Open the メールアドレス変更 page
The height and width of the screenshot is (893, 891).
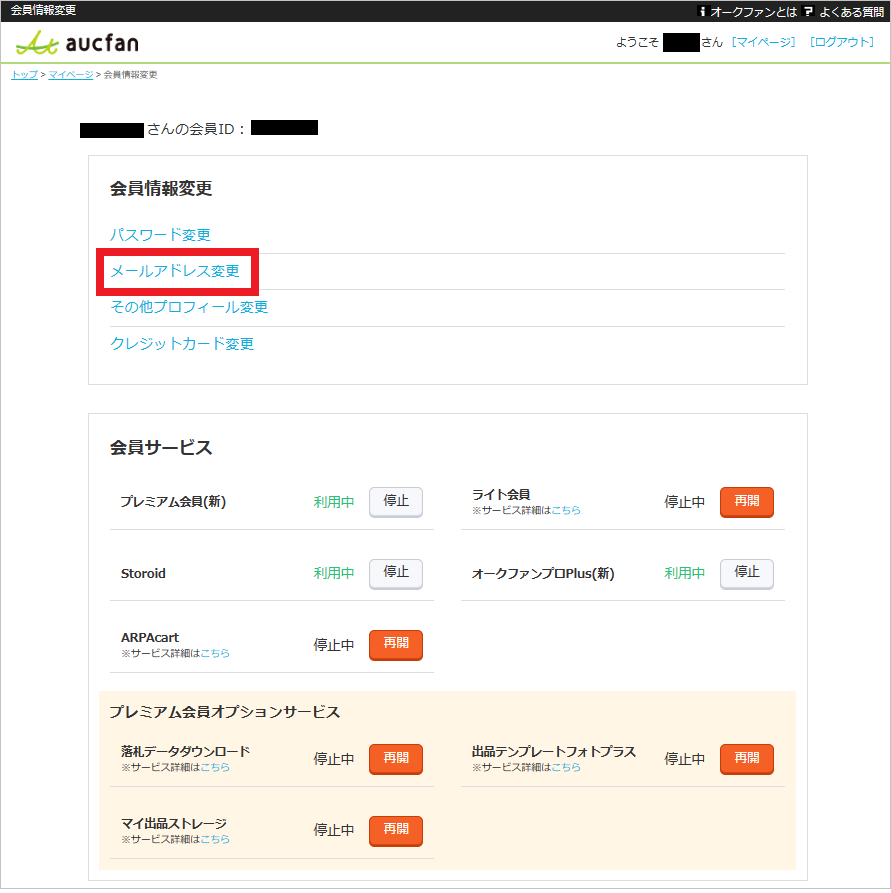point(176,270)
